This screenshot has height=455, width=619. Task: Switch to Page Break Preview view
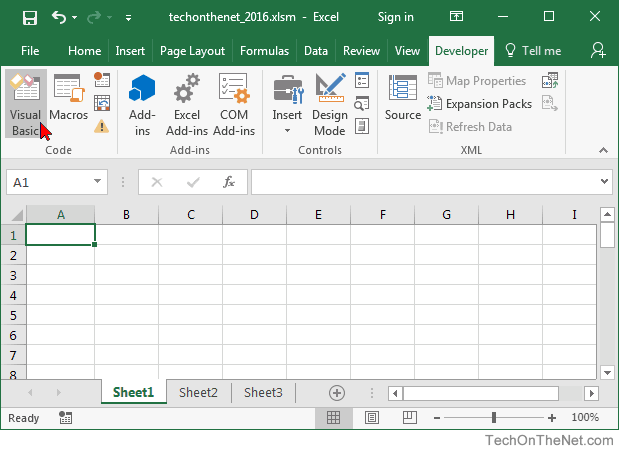pos(408,417)
